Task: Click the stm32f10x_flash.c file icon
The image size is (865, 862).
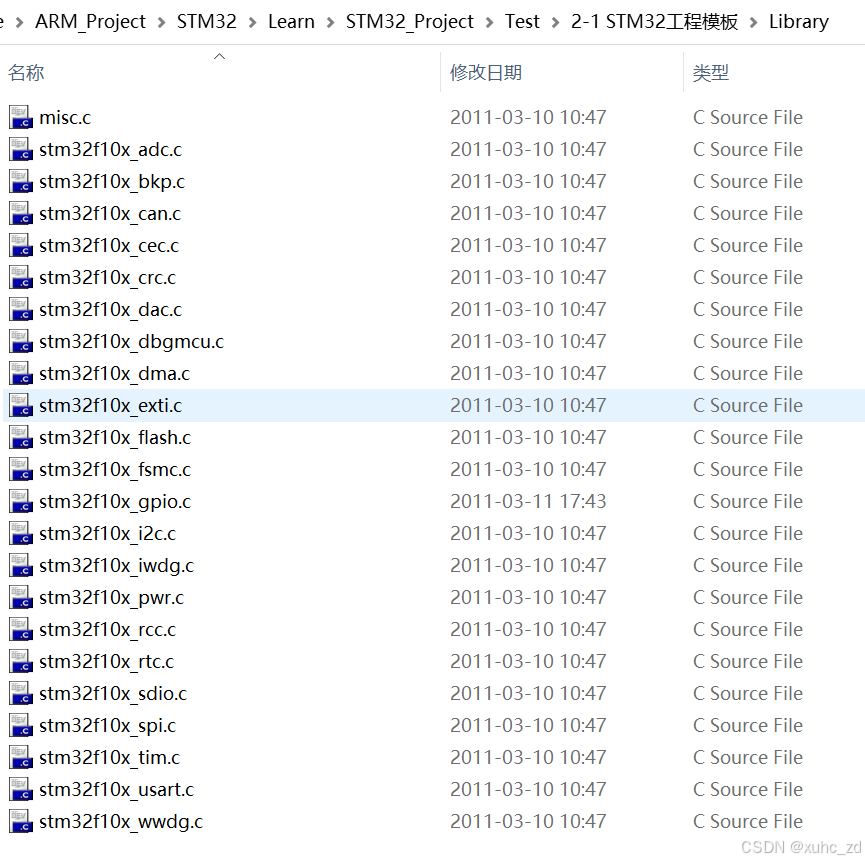Action: pos(21,437)
